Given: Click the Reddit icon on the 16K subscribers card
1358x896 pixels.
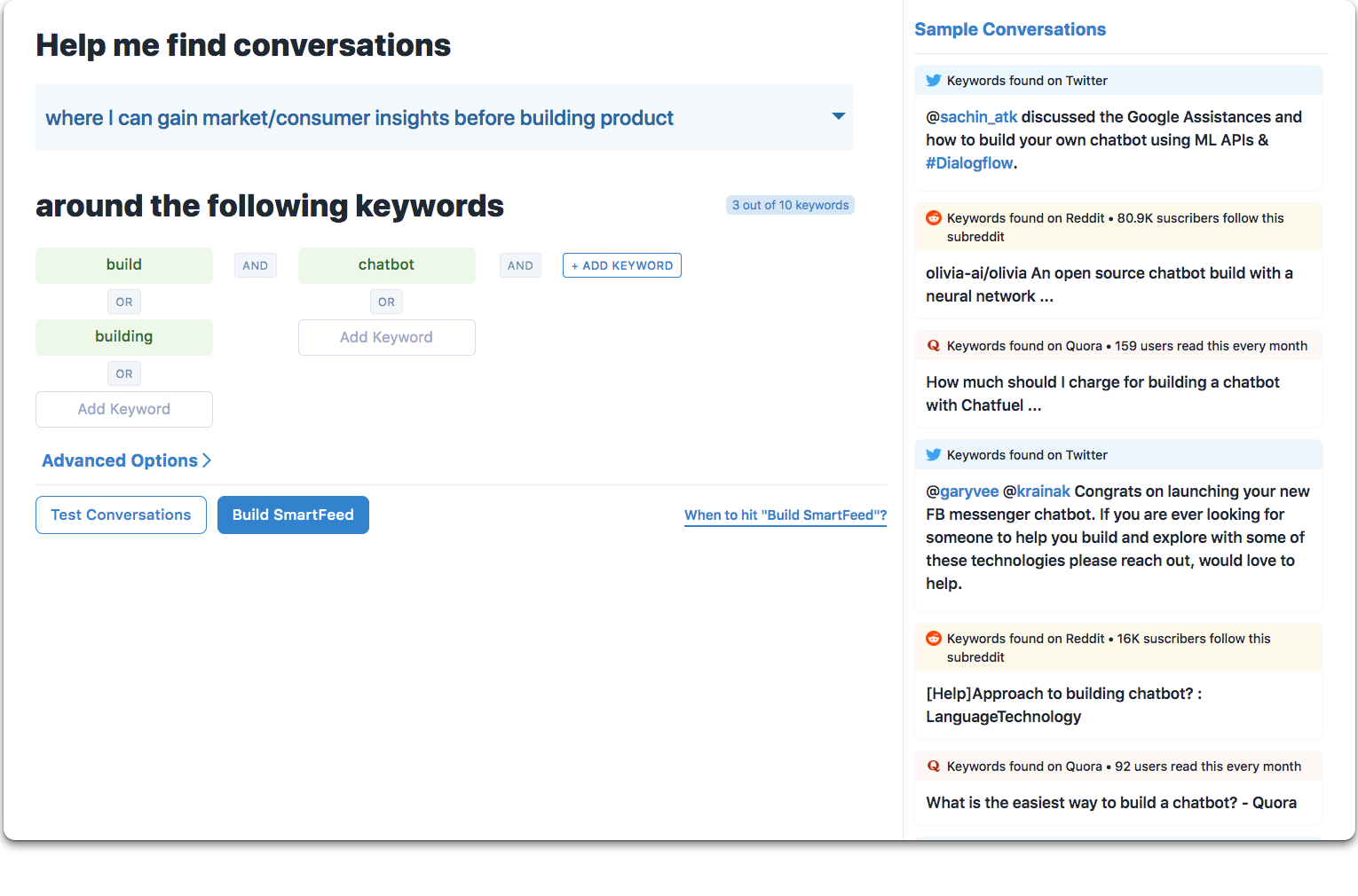Looking at the screenshot, I should pyautogui.click(x=933, y=638).
